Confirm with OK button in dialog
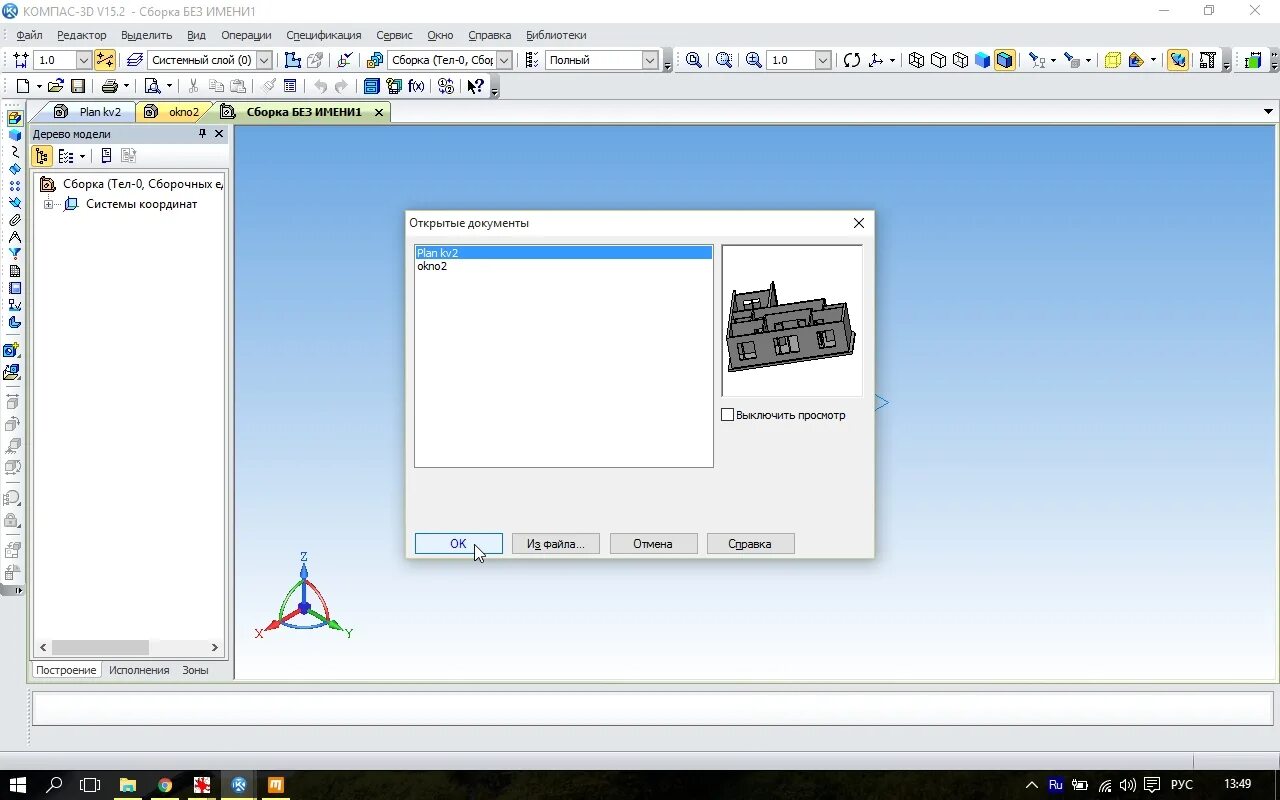This screenshot has height=800, width=1280. (458, 544)
